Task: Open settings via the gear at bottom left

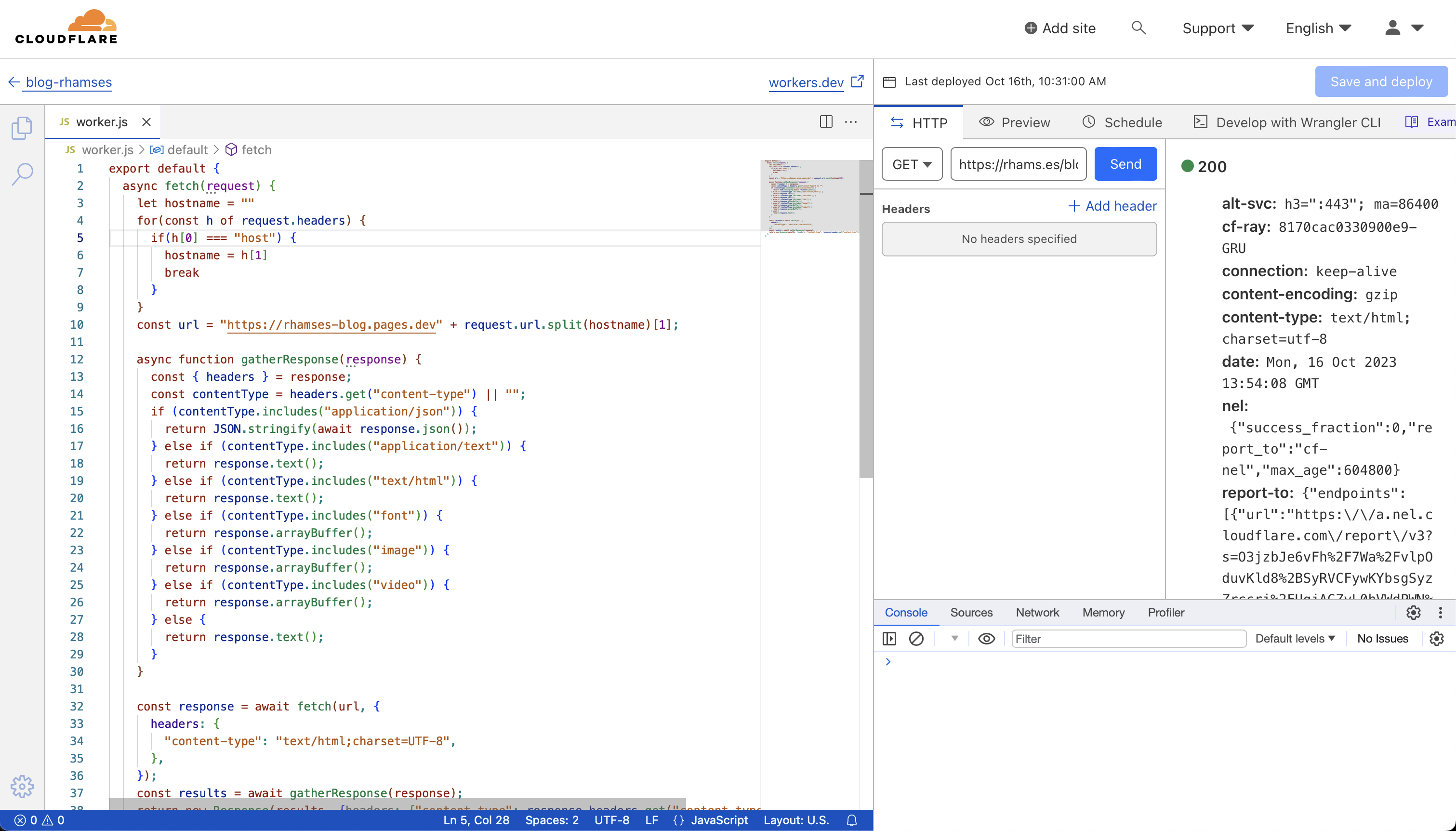Action: (x=22, y=786)
